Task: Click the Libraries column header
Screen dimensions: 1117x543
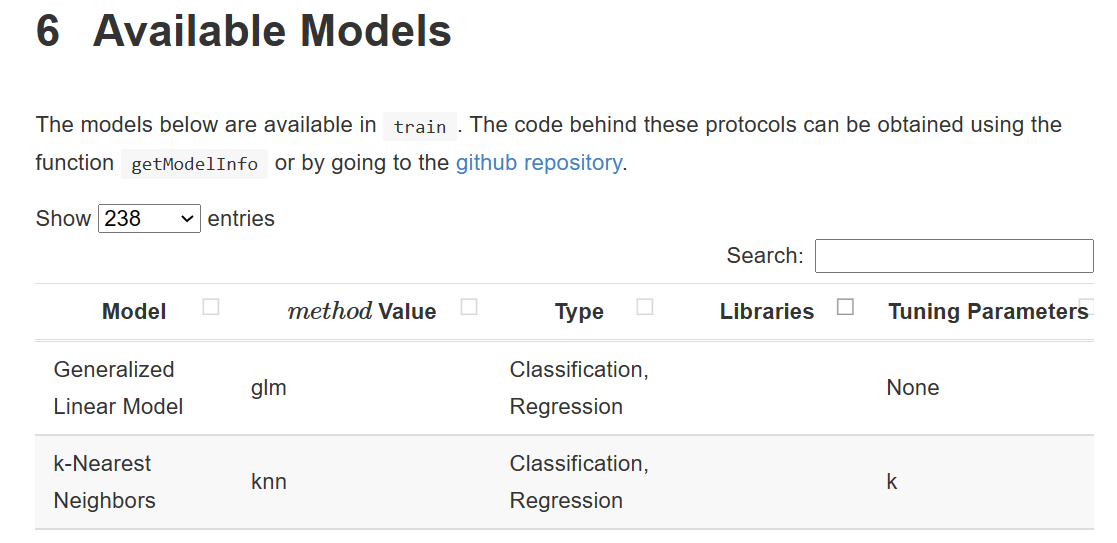Action: click(767, 311)
